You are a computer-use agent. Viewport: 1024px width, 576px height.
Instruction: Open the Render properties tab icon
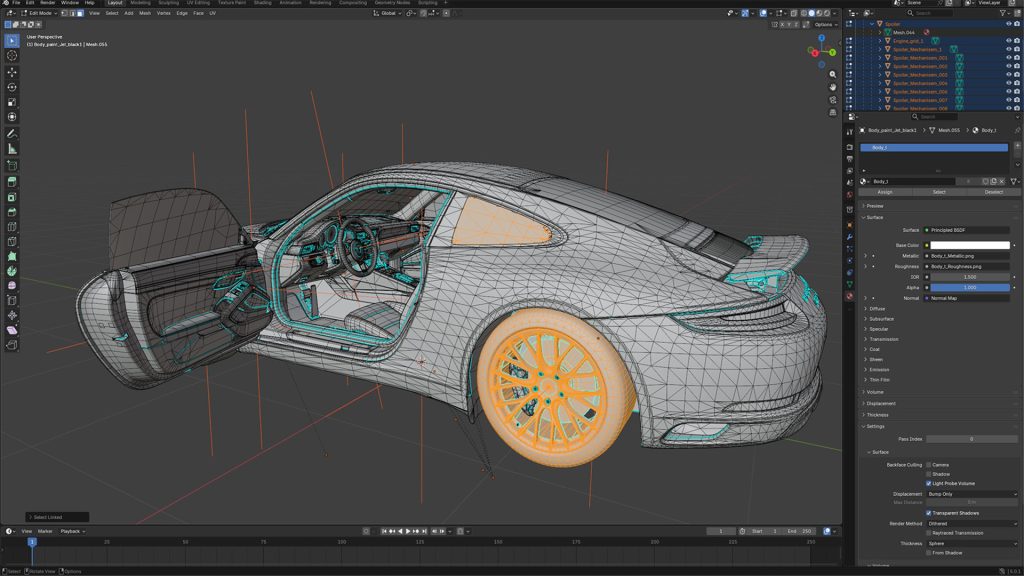pyautogui.click(x=850, y=147)
